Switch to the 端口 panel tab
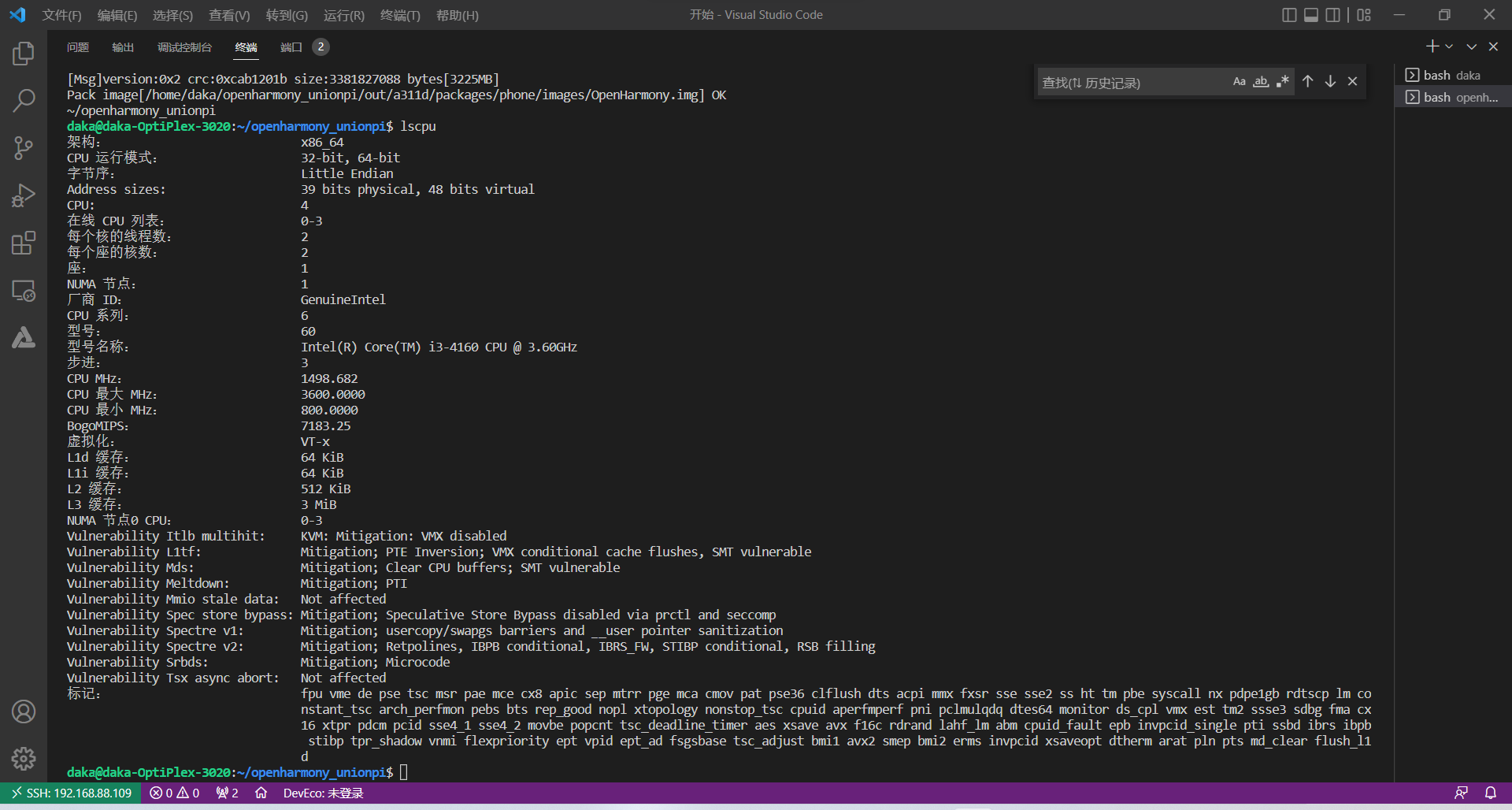The image size is (1512, 810). (x=291, y=47)
